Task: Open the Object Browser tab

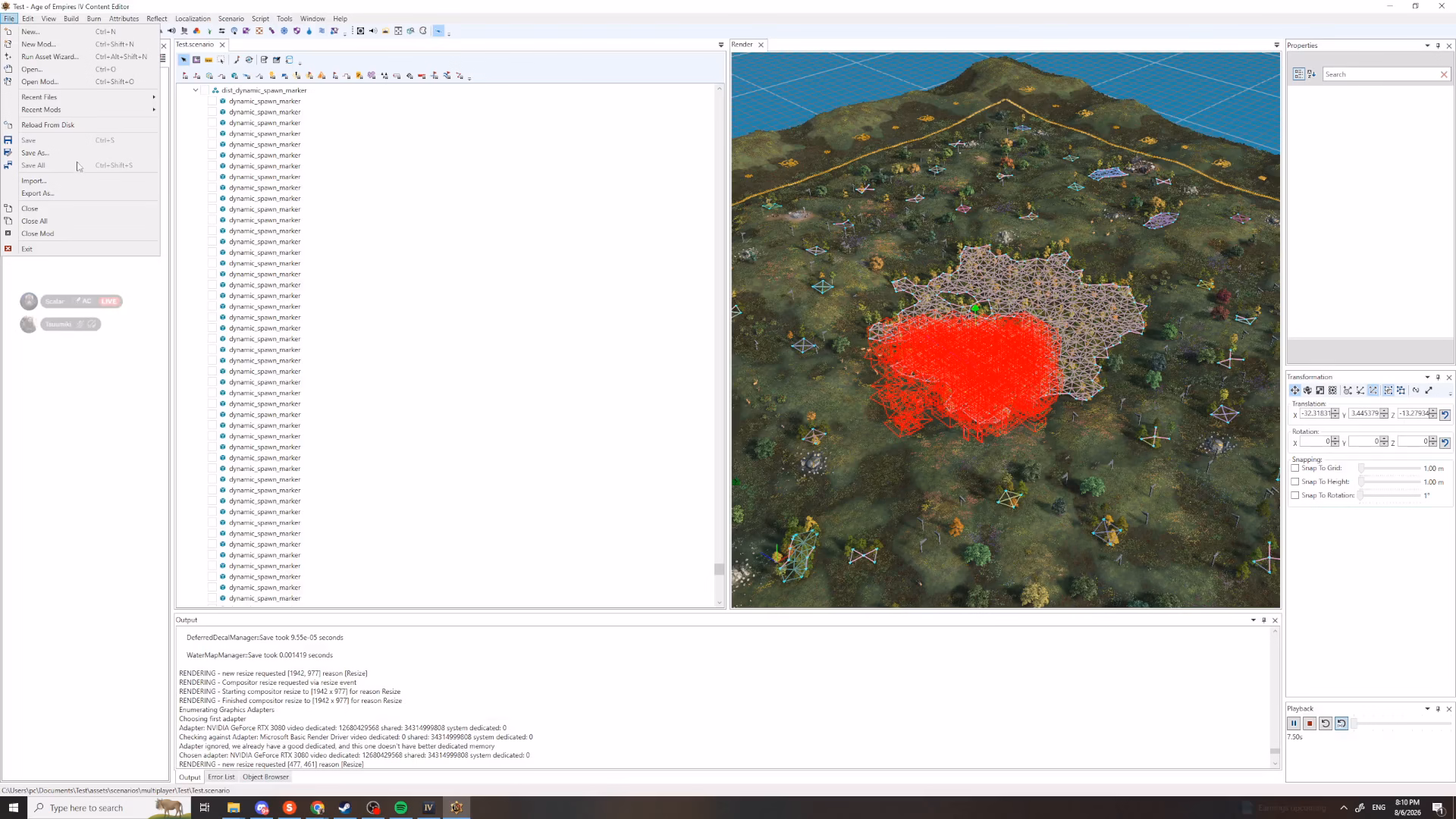Action: pyautogui.click(x=265, y=777)
